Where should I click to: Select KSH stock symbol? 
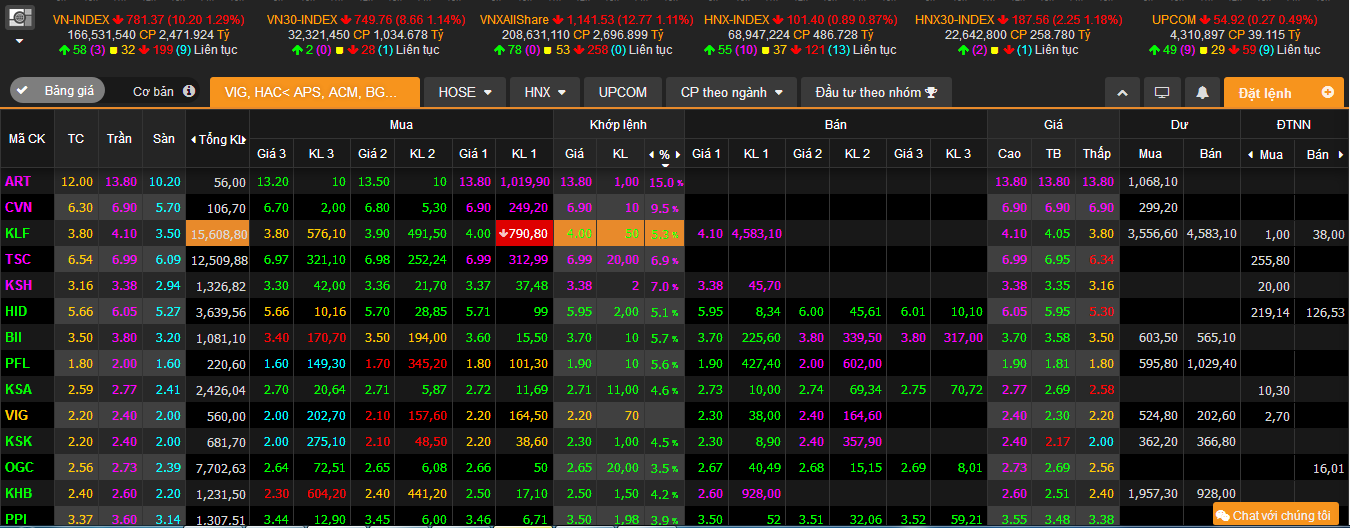pos(19,285)
